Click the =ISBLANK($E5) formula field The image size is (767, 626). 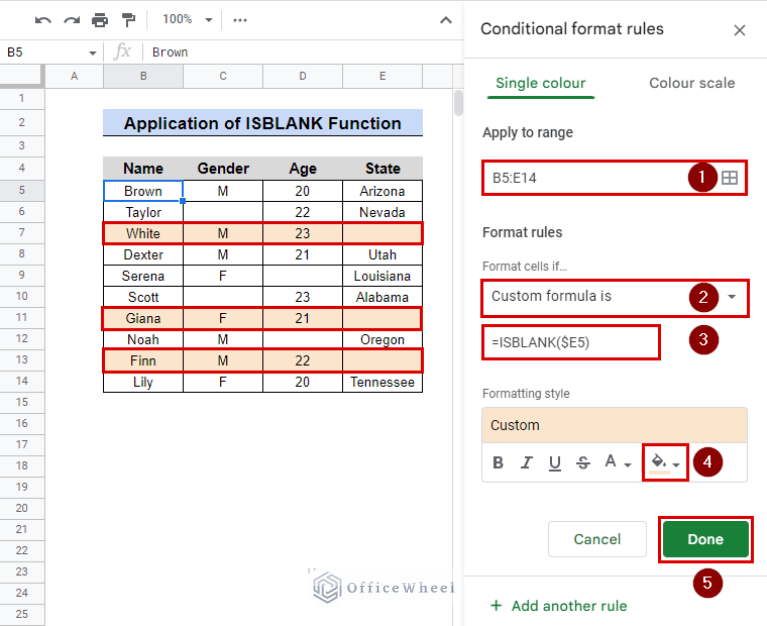[x=571, y=342]
